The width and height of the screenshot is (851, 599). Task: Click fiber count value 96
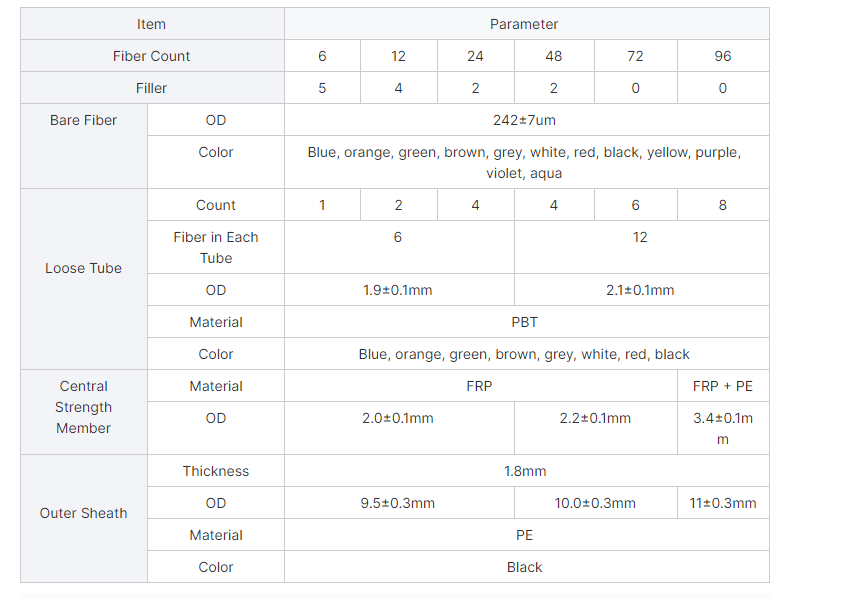(x=723, y=56)
